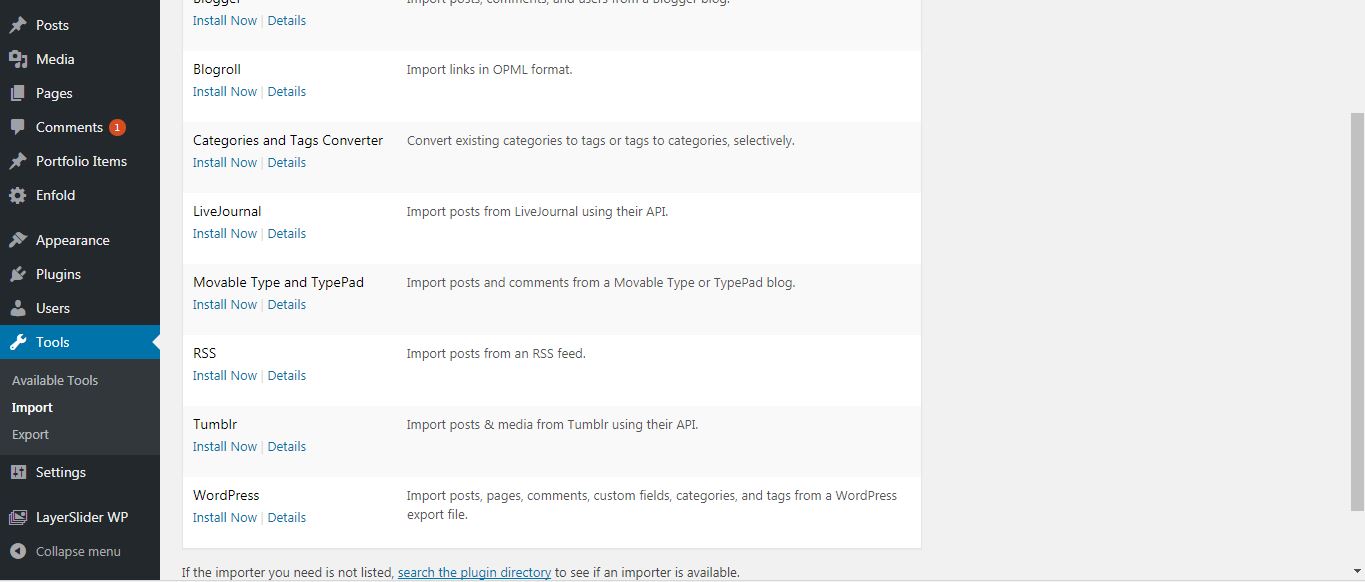Screen dimensions: 1365x582
Task: Collapse the admin sidebar menu
Action: (66, 551)
